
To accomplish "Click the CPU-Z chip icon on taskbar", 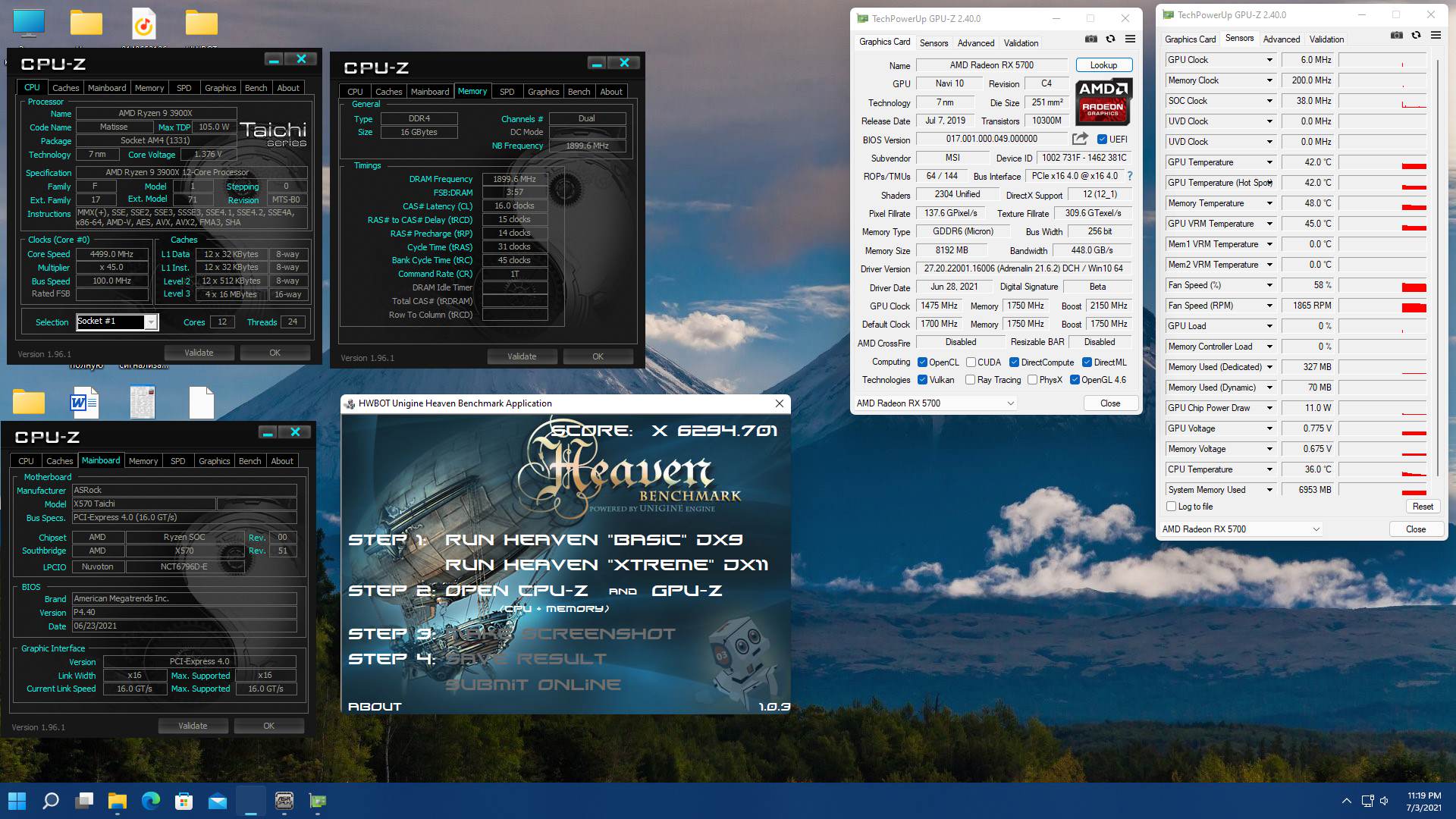I will 284,801.
